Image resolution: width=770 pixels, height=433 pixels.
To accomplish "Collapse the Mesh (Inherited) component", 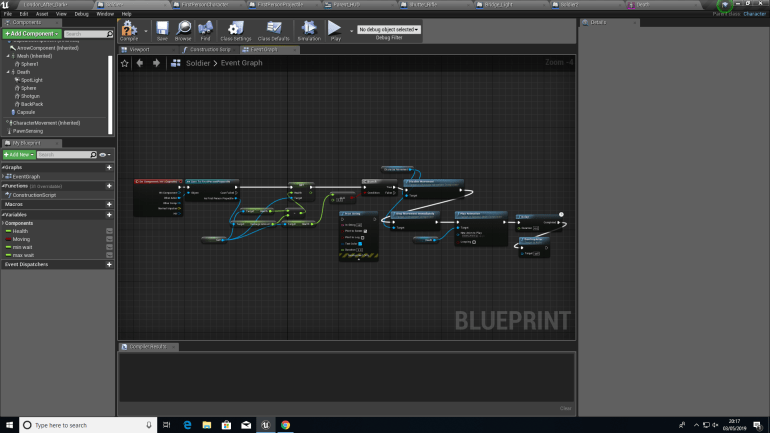I will (x=8, y=56).
